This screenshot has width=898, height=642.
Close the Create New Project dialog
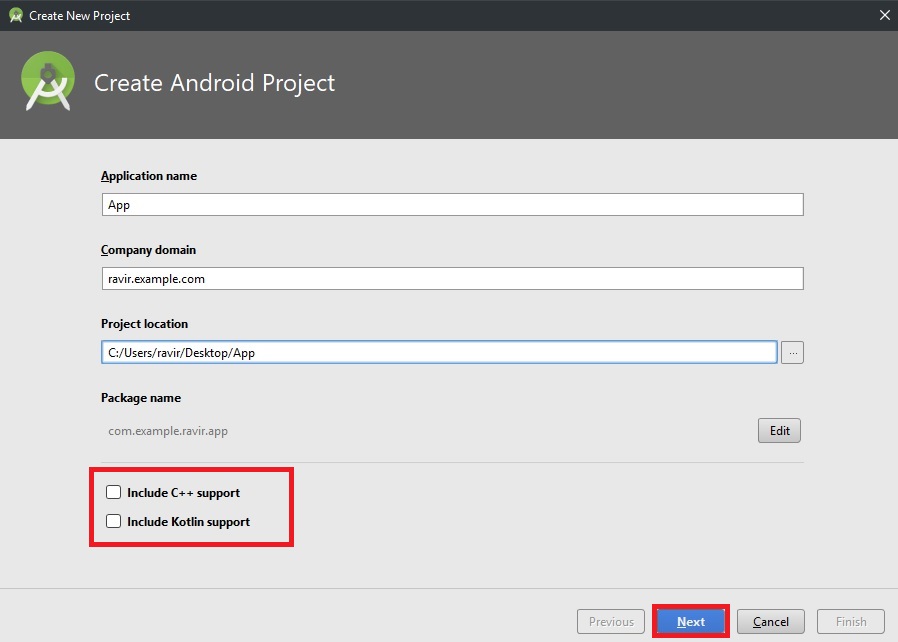(x=883, y=15)
